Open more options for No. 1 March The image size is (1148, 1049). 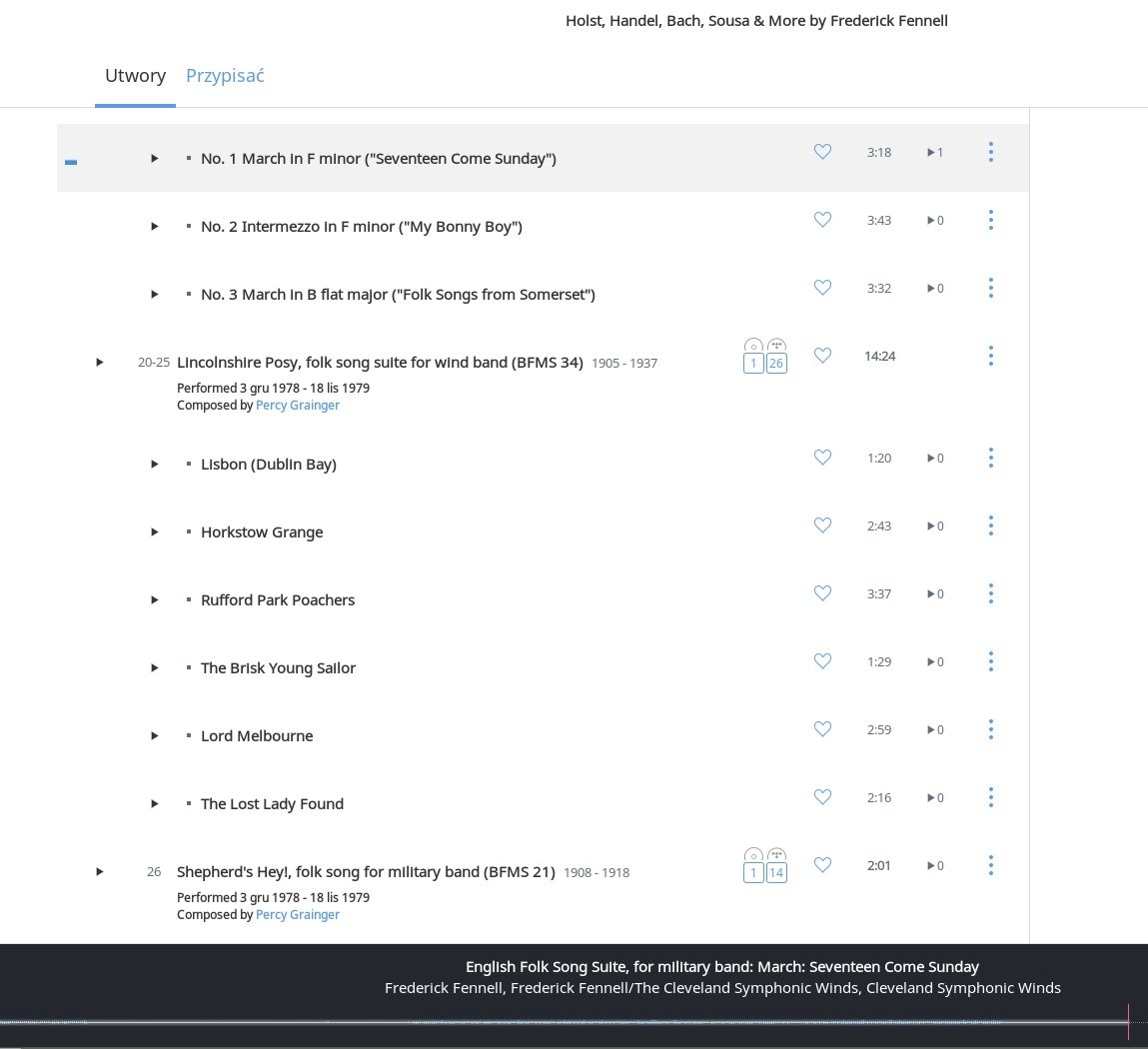point(990,152)
